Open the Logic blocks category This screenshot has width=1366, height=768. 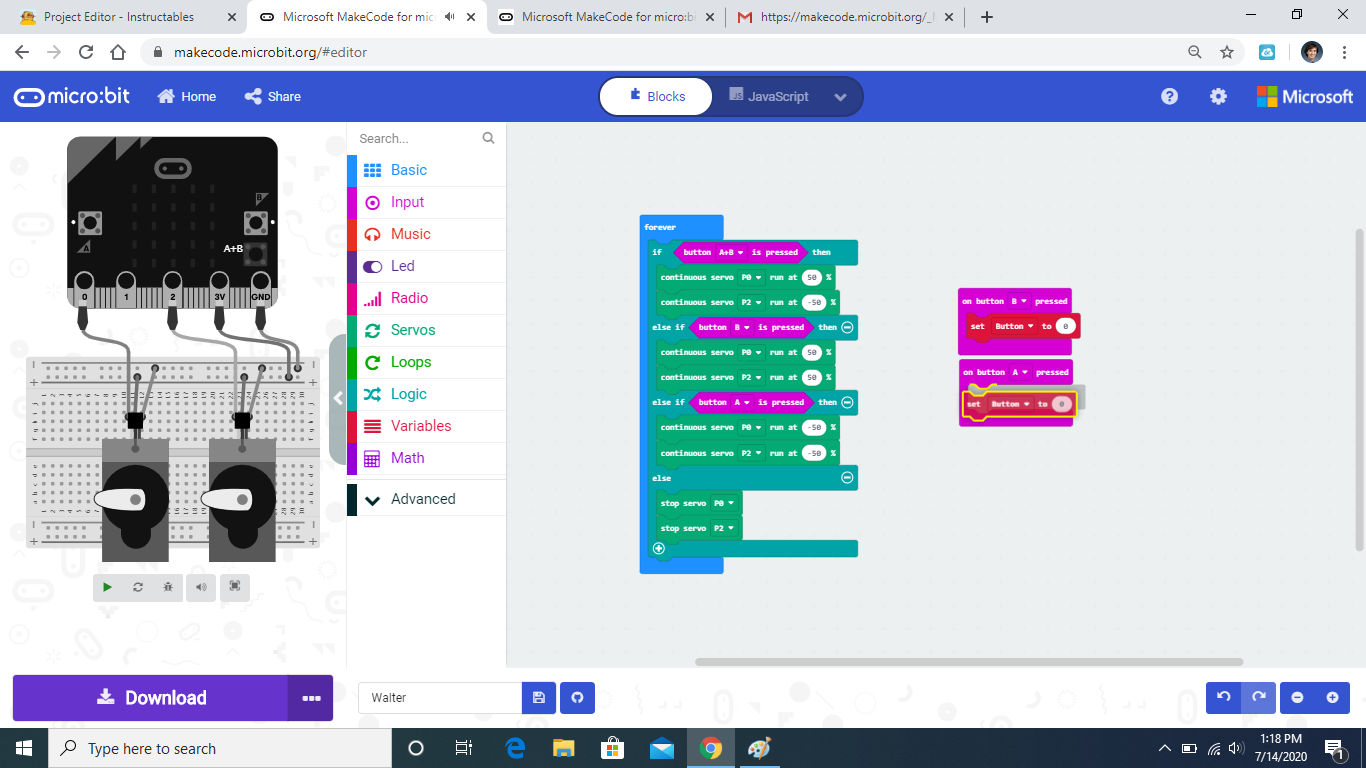(426, 394)
